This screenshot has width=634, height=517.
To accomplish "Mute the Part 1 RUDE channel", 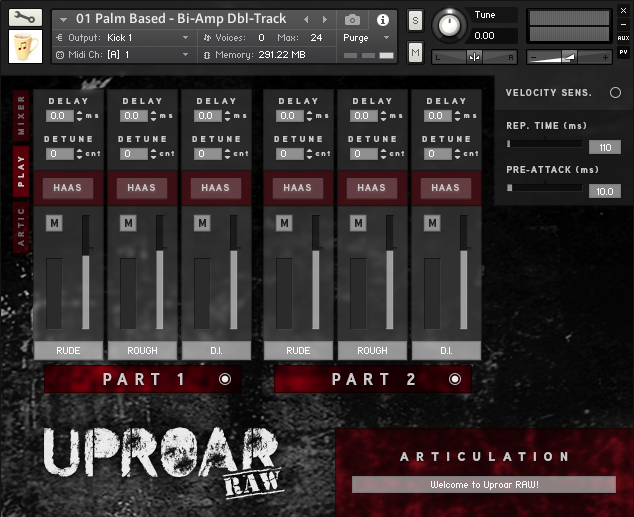I will click(54, 223).
